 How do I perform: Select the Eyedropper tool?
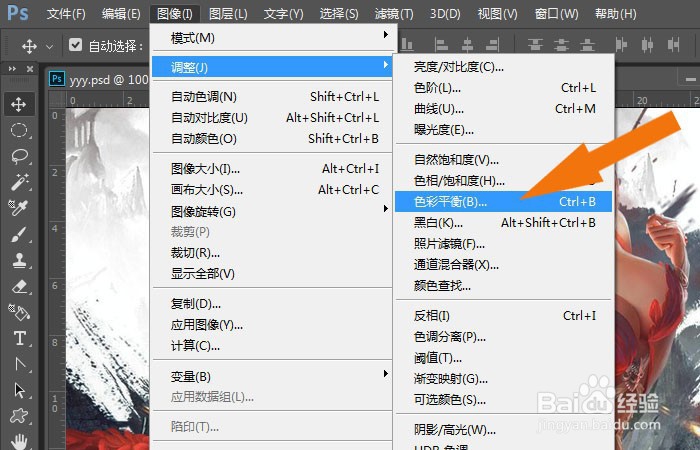click(x=18, y=207)
